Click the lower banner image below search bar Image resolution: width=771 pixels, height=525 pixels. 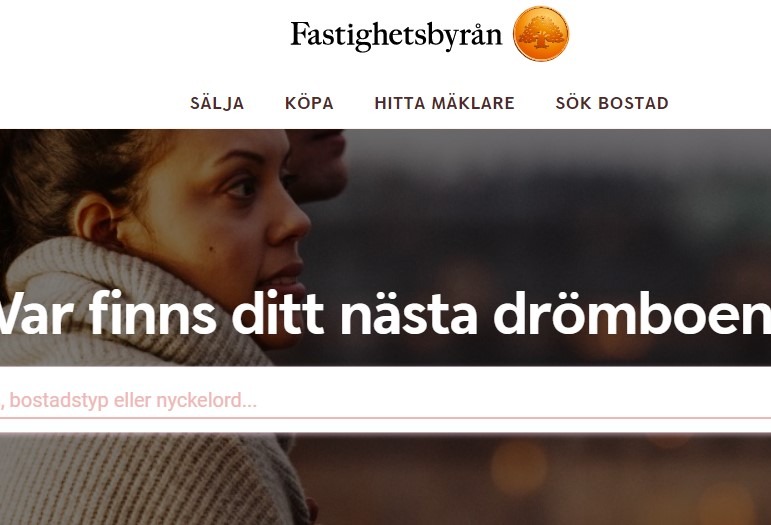pos(386,479)
